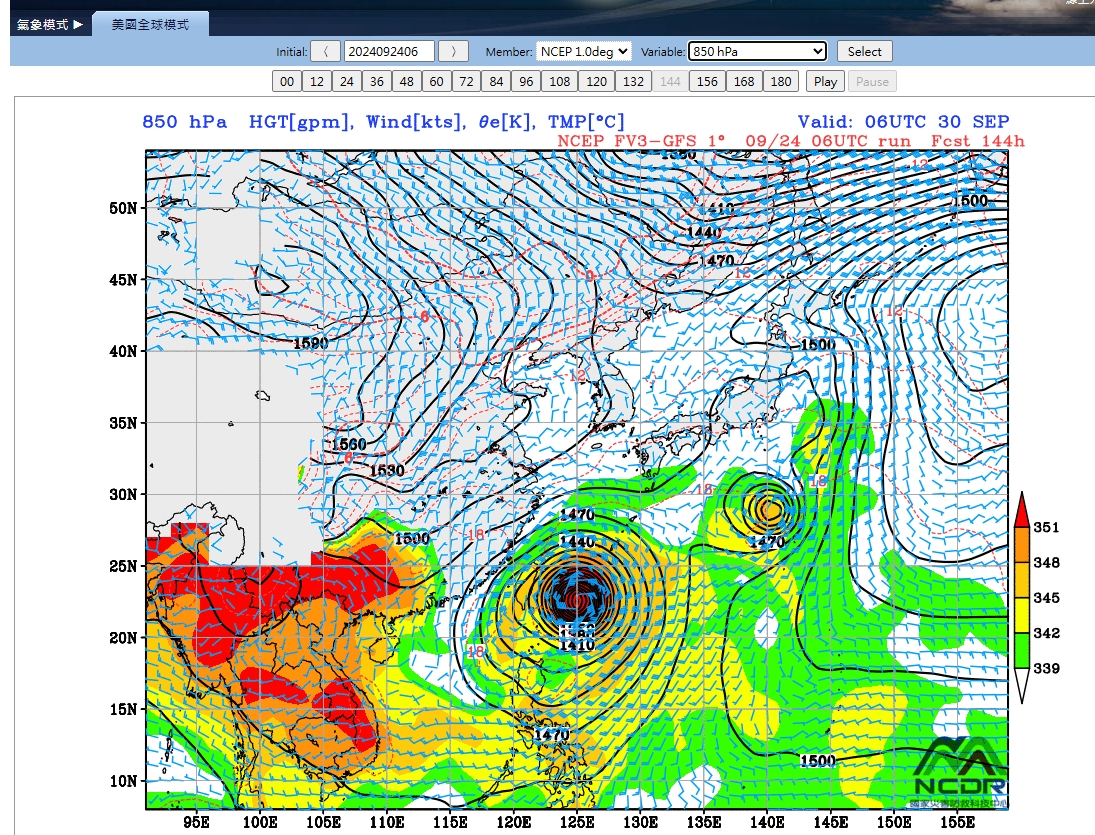Open the Member NCEP 1.0deg dropdown
Image resolution: width=1095 pixels, height=835 pixels.
click(584, 52)
